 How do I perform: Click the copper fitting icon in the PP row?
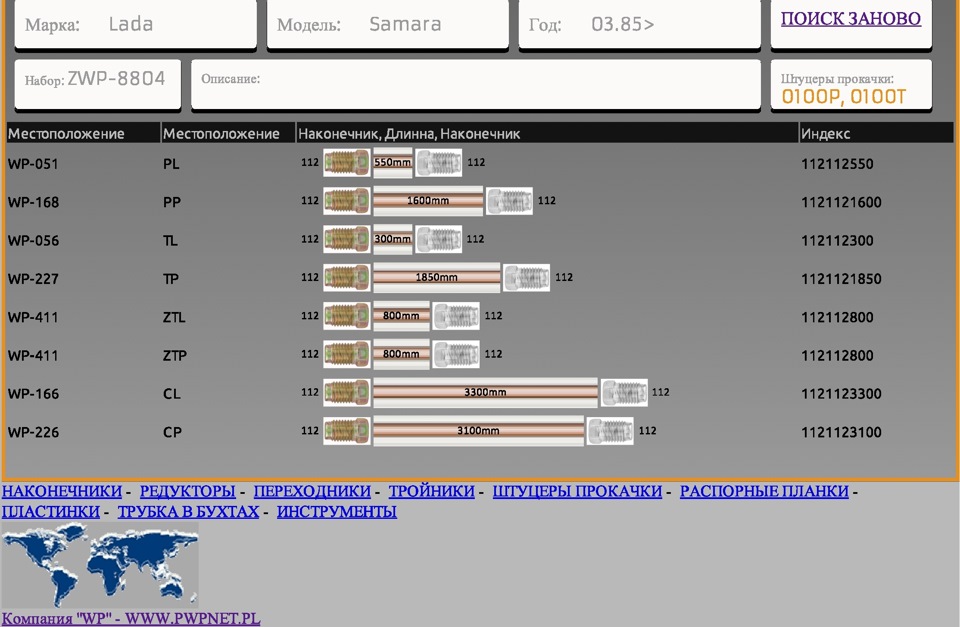(347, 201)
